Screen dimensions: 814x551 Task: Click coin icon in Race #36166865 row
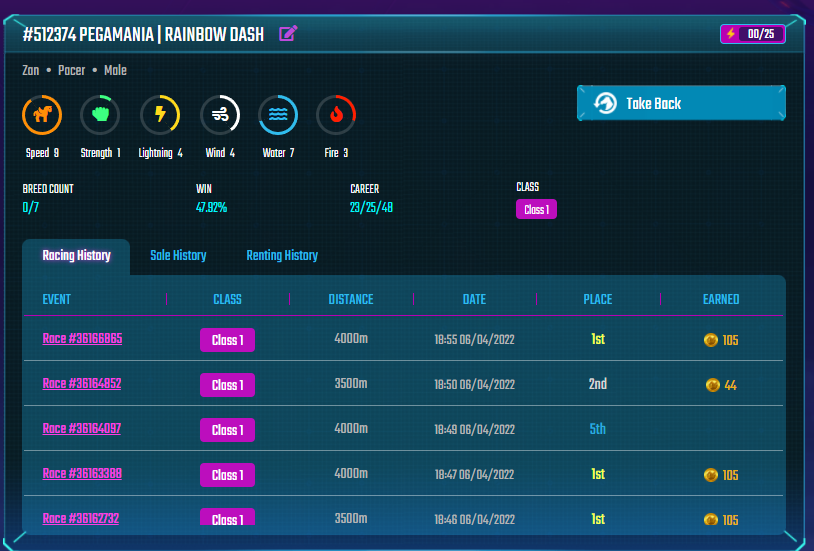coord(711,340)
